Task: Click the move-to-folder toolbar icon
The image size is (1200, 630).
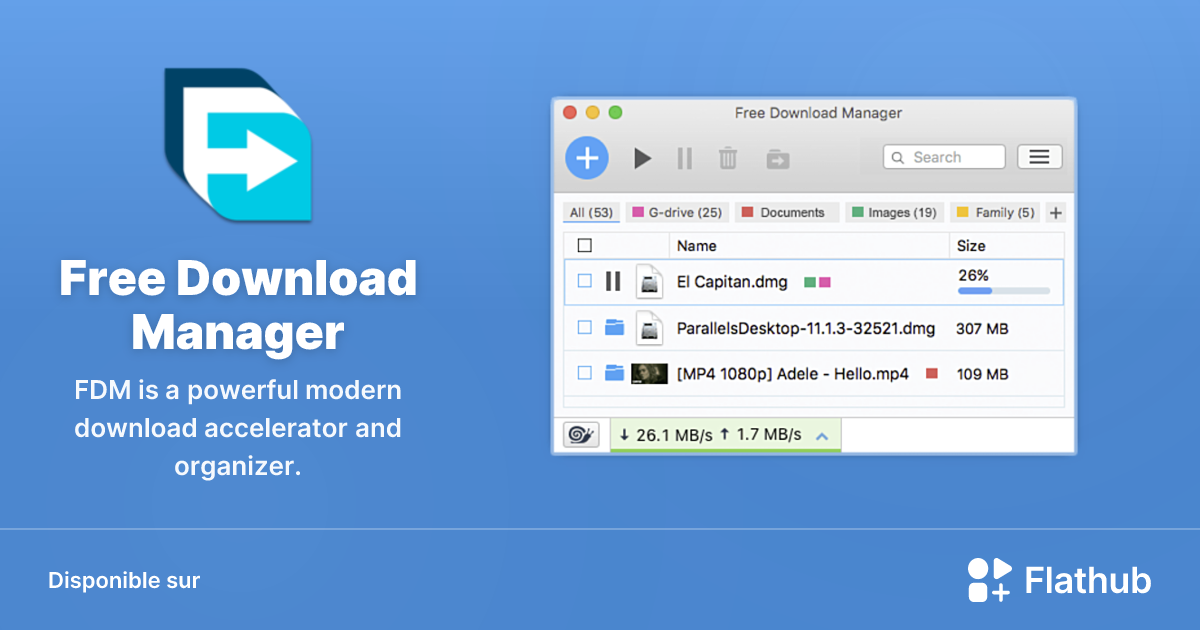Action: coord(777,158)
